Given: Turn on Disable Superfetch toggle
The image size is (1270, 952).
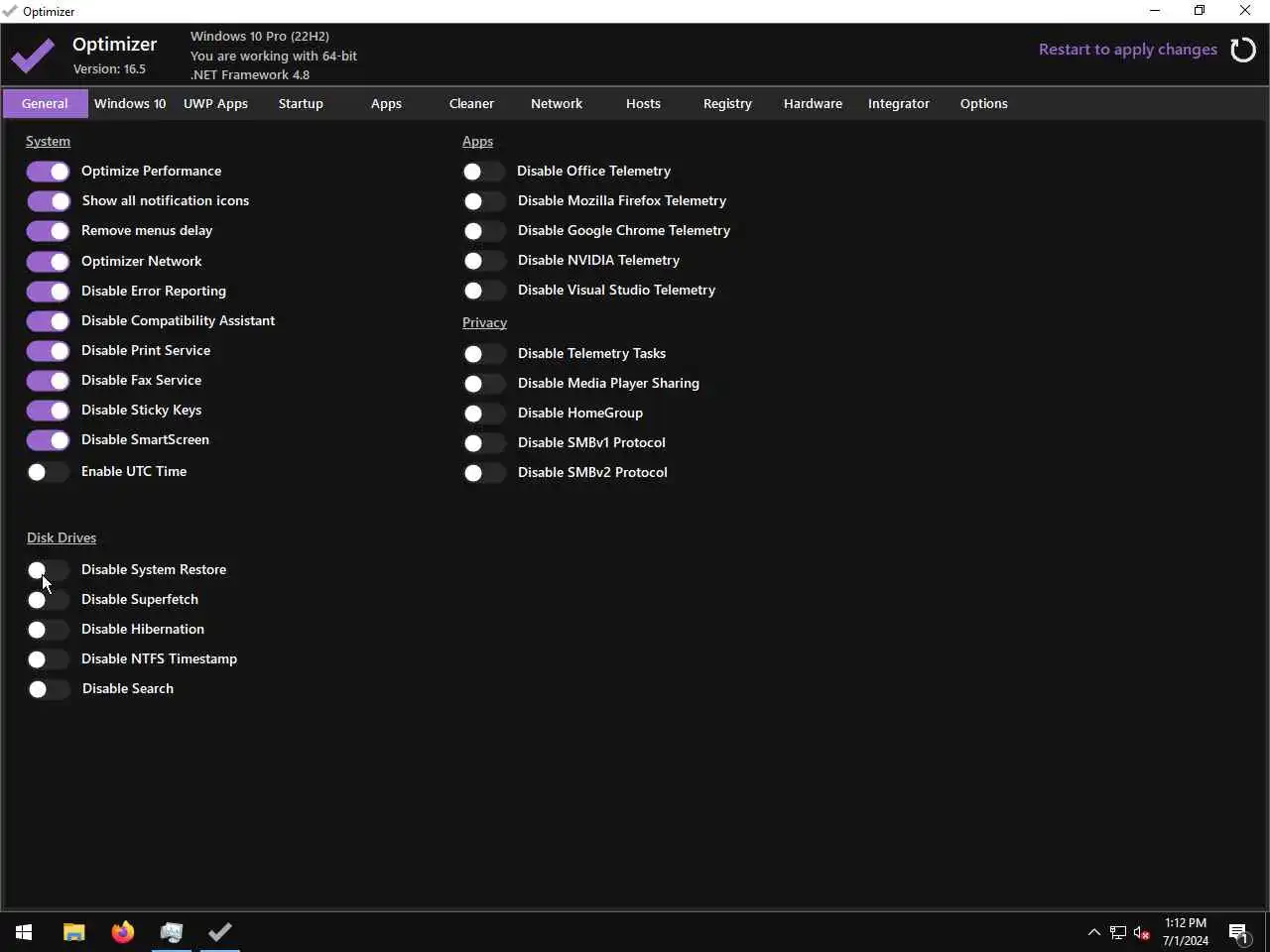Looking at the screenshot, I should (x=48, y=600).
